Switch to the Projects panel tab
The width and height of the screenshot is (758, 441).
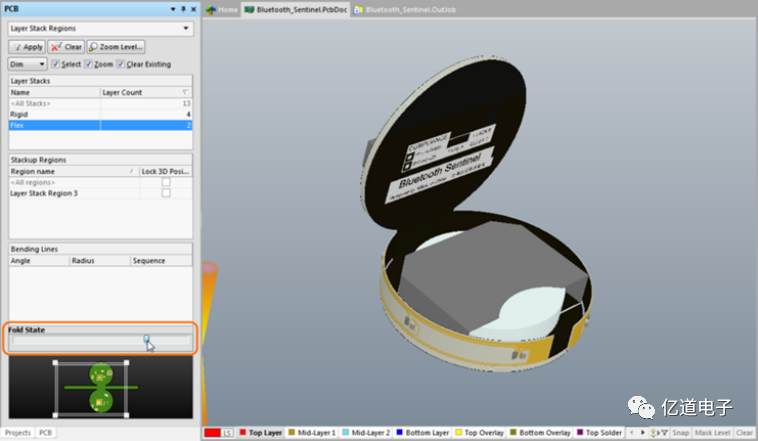pyautogui.click(x=17, y=433)
